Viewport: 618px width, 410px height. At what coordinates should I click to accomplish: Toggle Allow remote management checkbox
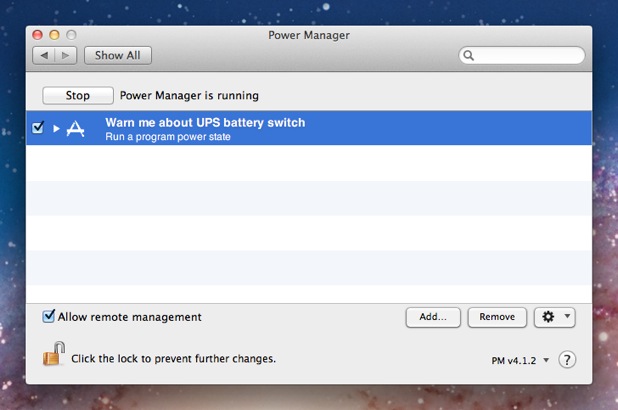(48, 316)
